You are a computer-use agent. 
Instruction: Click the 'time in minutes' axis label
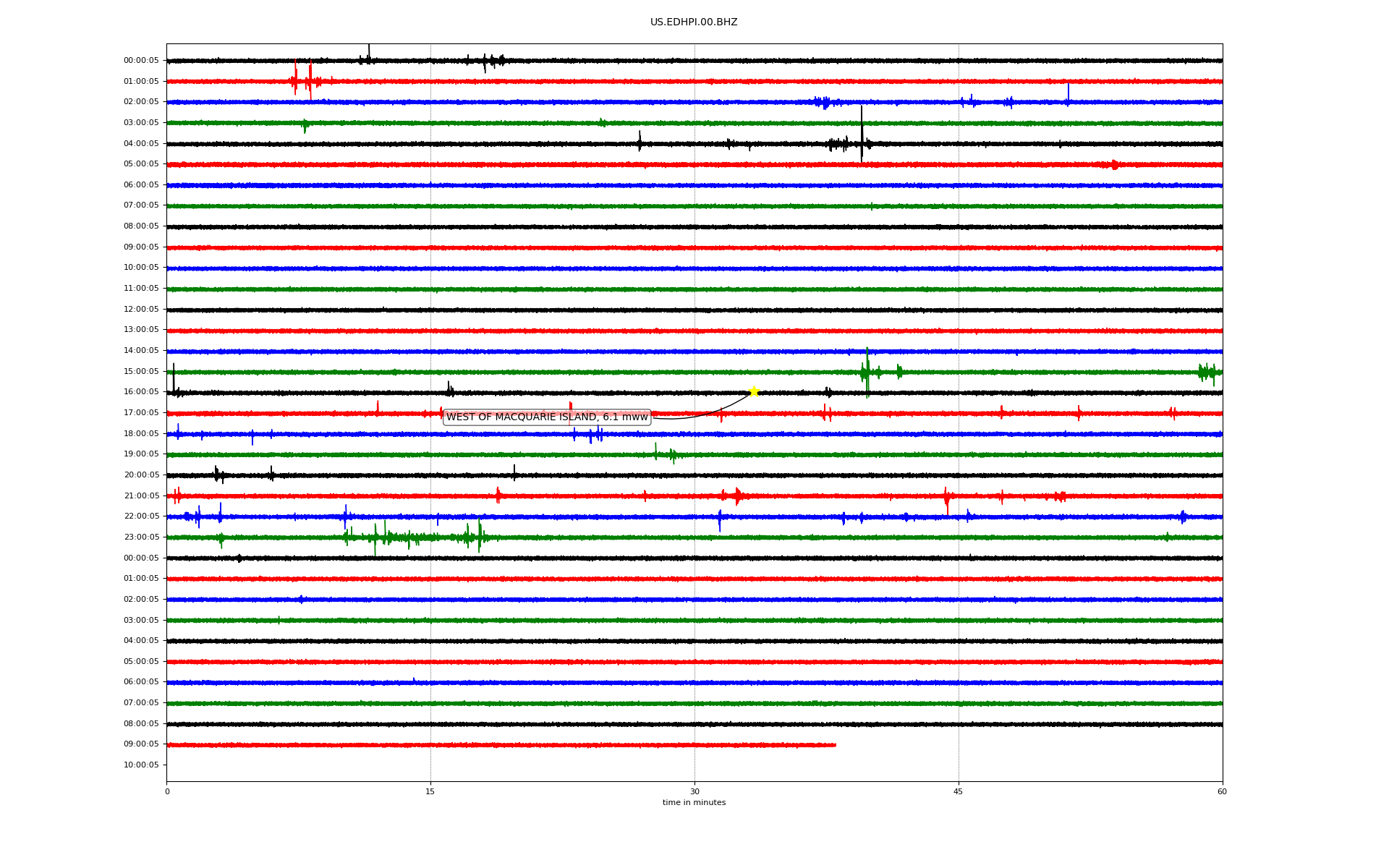[x=694, y=803]
